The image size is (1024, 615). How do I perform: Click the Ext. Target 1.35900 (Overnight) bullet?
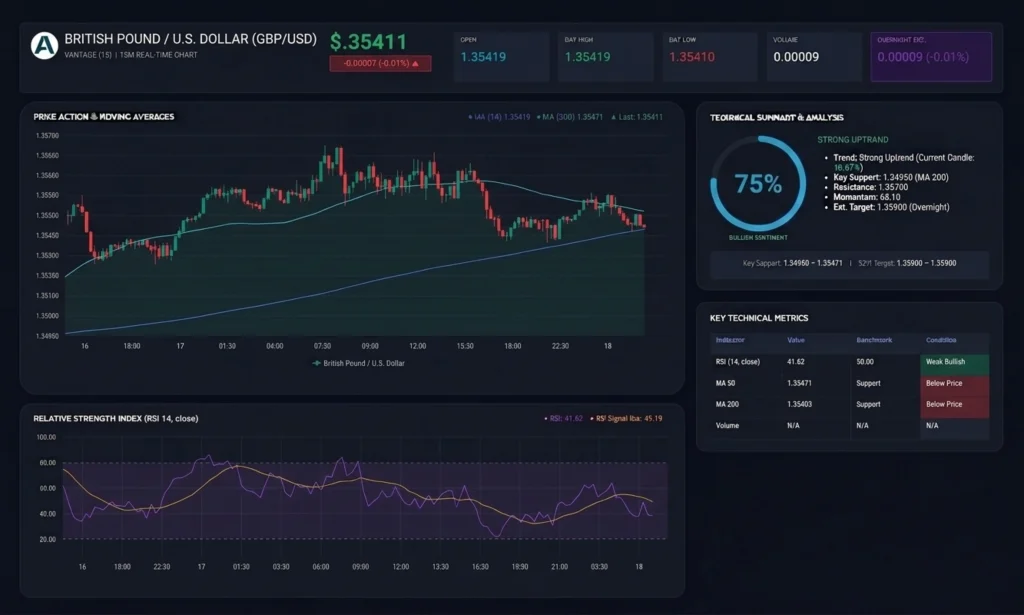891,207
